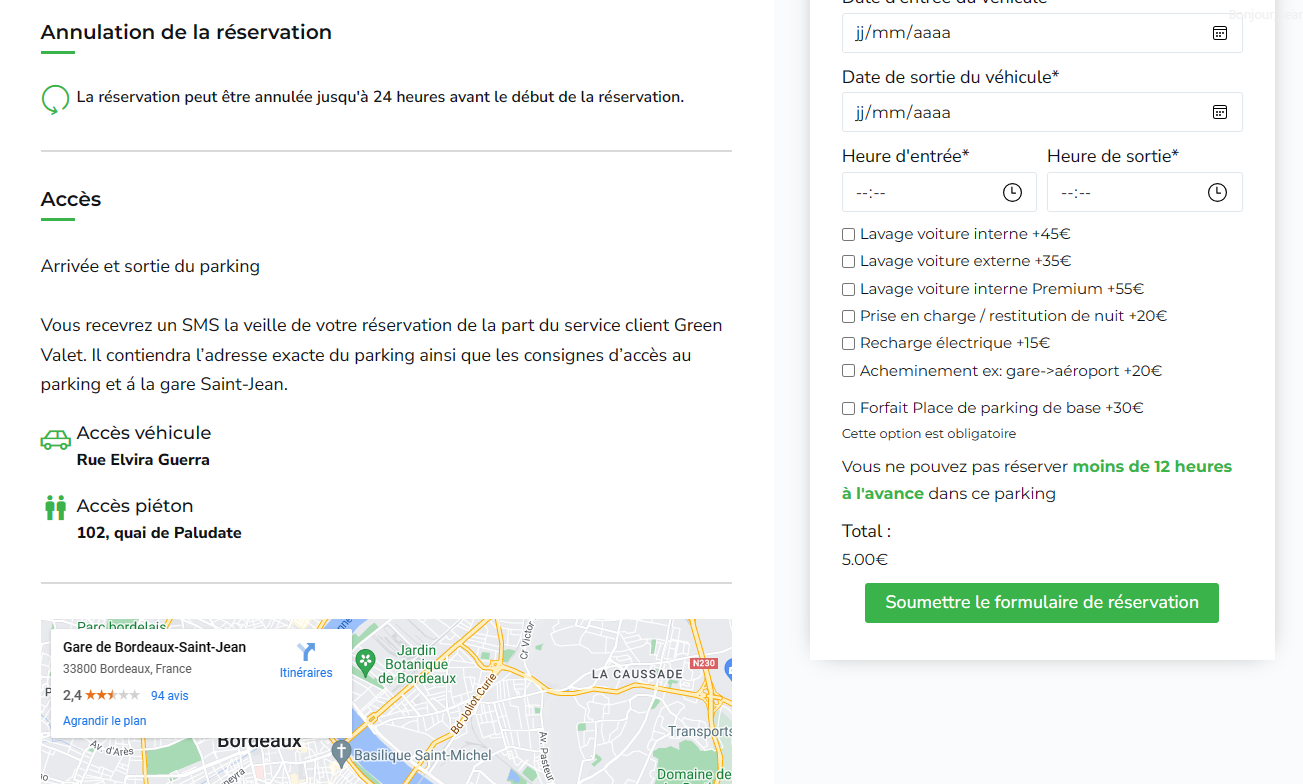Click the green car Accès véhicule icon

[x=55, y=440]
